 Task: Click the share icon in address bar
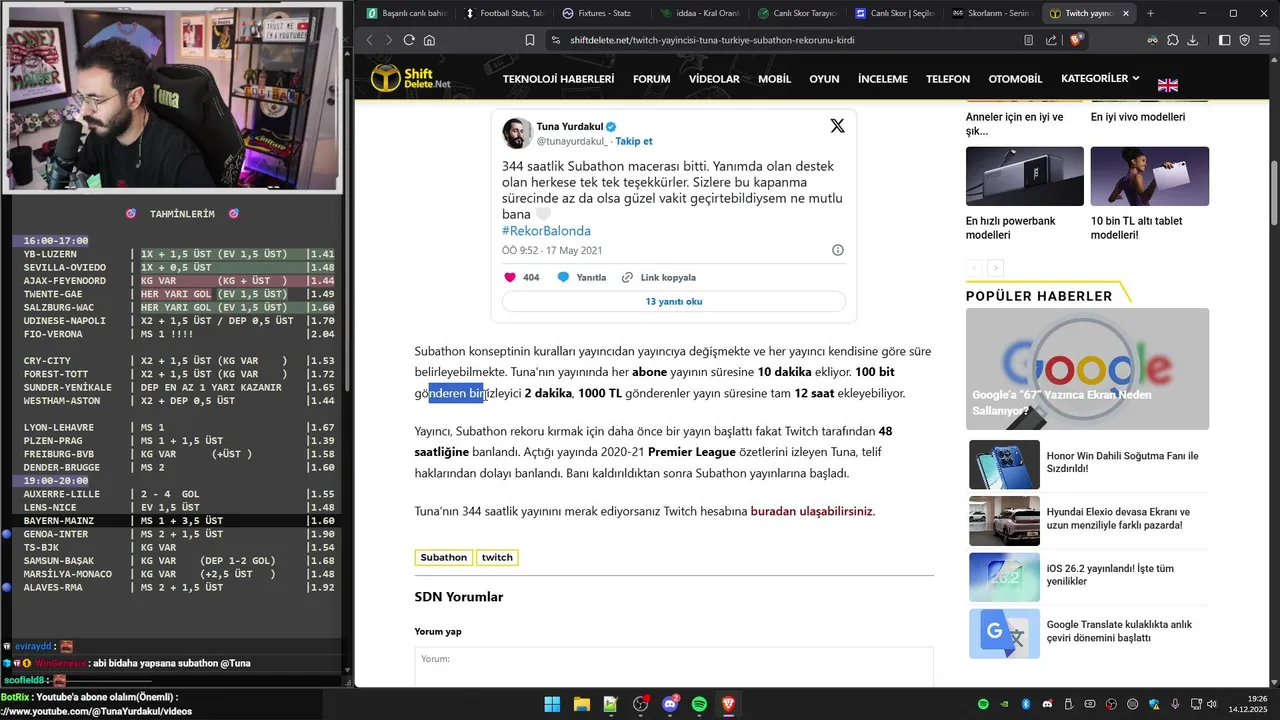1051,40
